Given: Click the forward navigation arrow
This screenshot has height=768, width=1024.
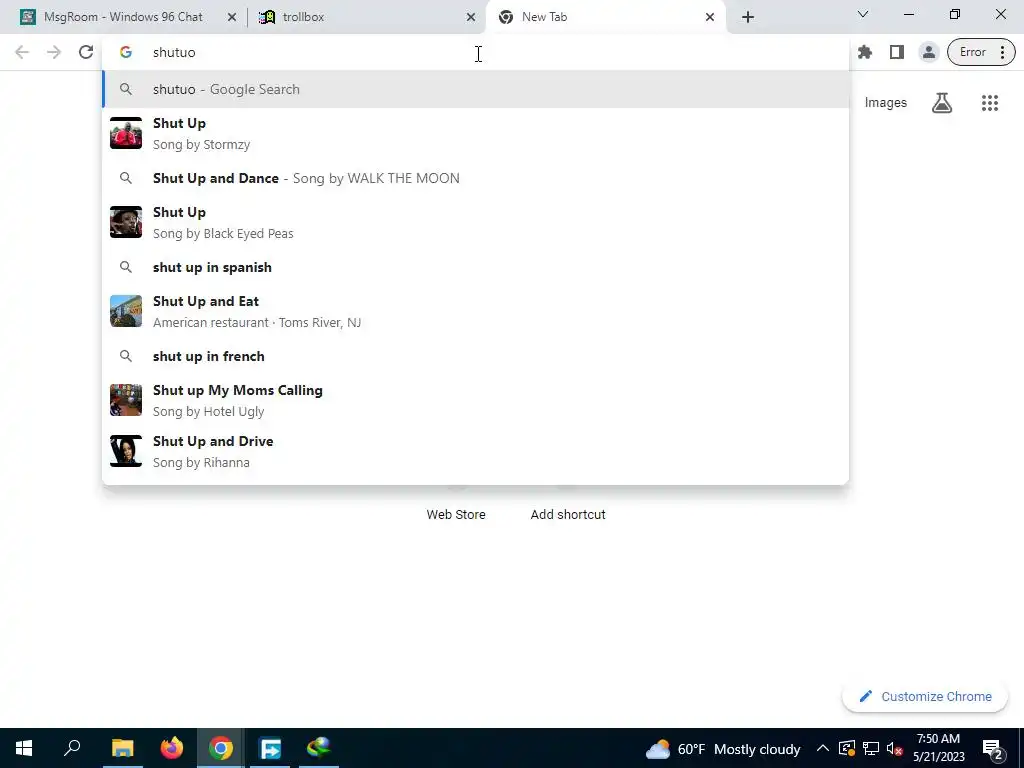Looking at the screenshot, I should pos(54,52).
